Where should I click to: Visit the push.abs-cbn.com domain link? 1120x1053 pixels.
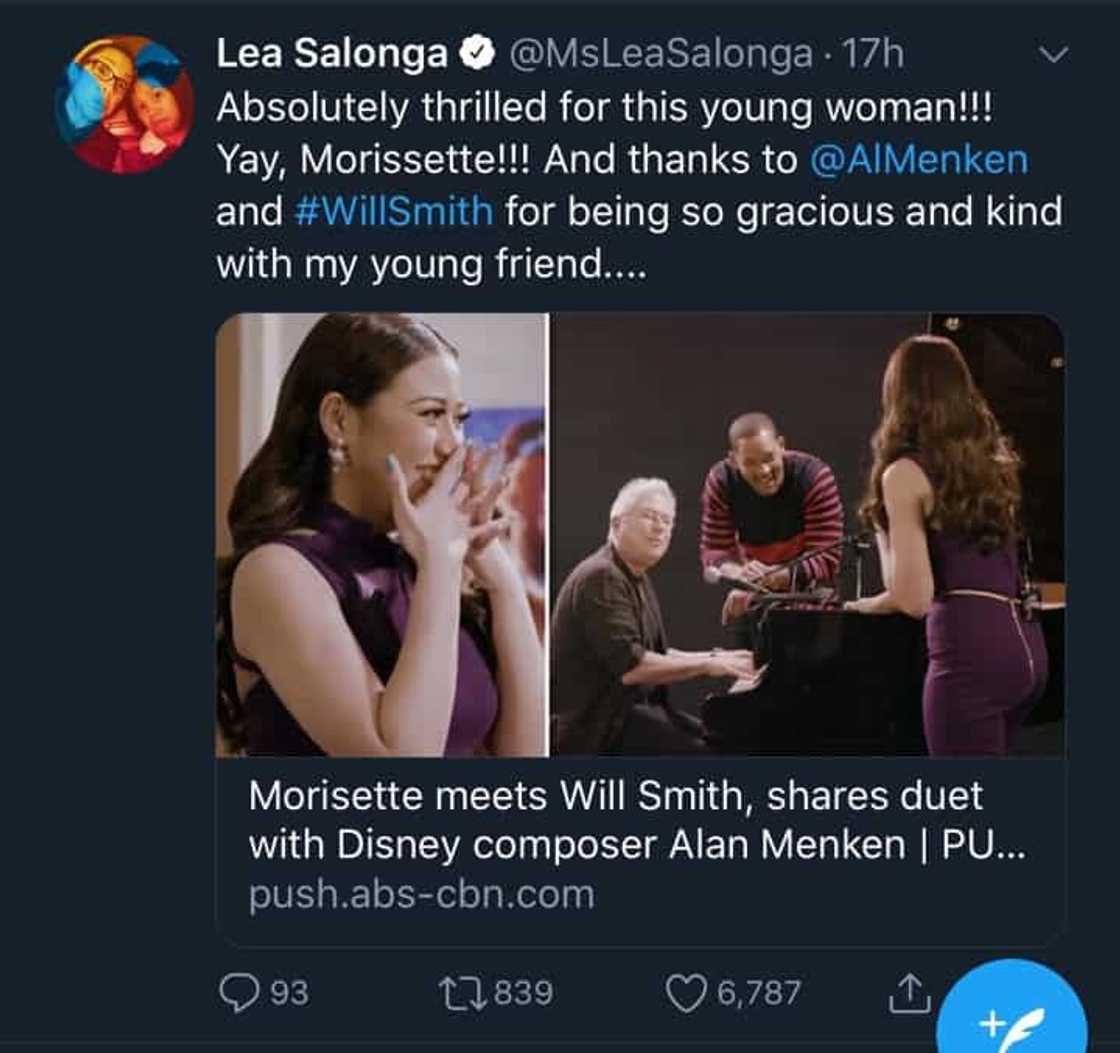pyautogui.click(x=420, y=894)
